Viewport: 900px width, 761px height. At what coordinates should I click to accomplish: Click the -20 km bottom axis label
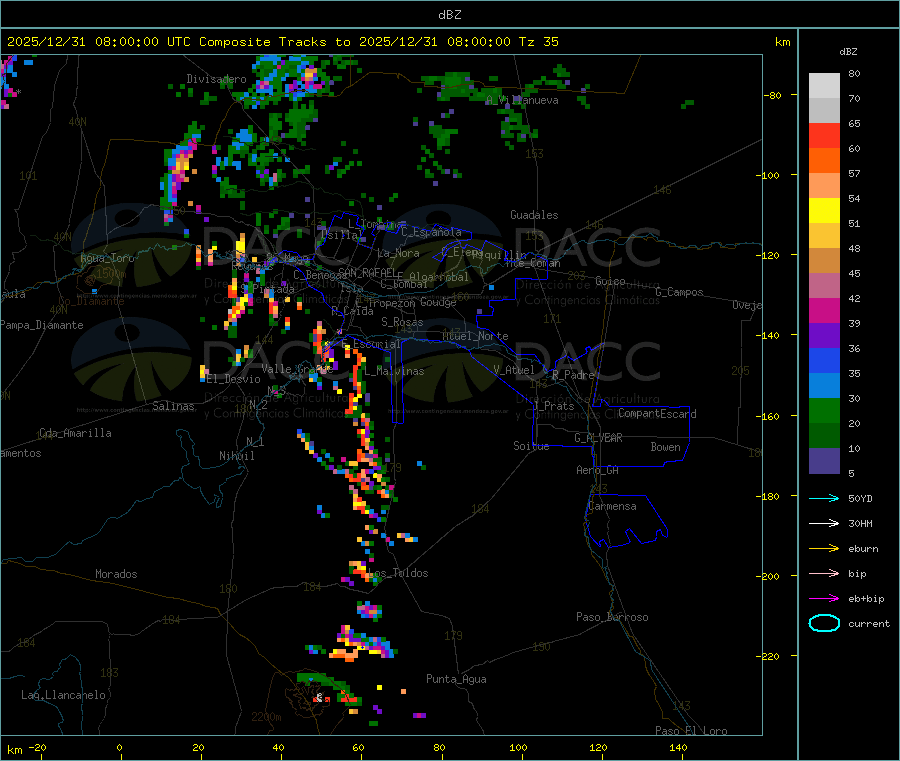(38, 747)
